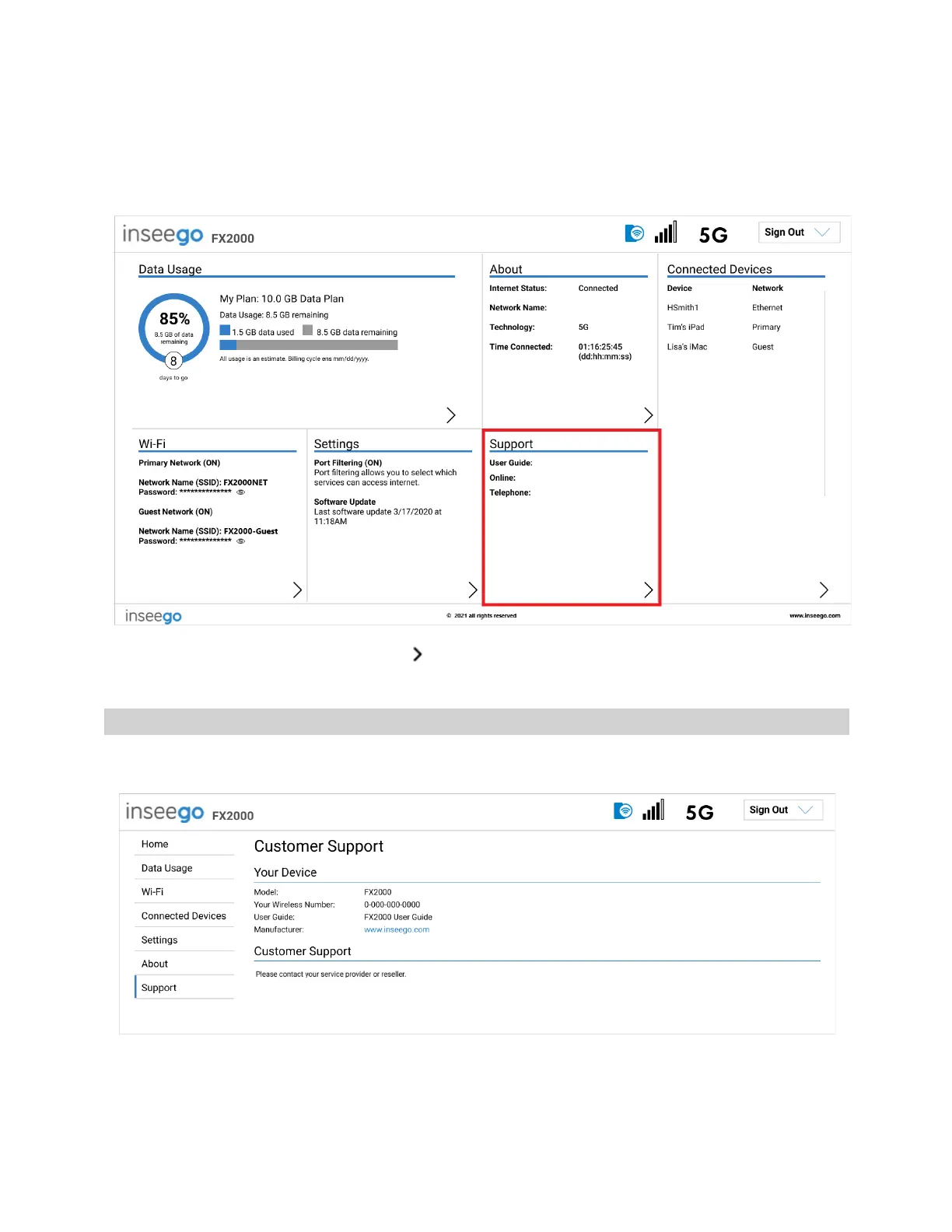Image resolution: width=952 pixels, height=1232 pixels.
Task: Click the data usage progress bar
Action: click(309, 345)
